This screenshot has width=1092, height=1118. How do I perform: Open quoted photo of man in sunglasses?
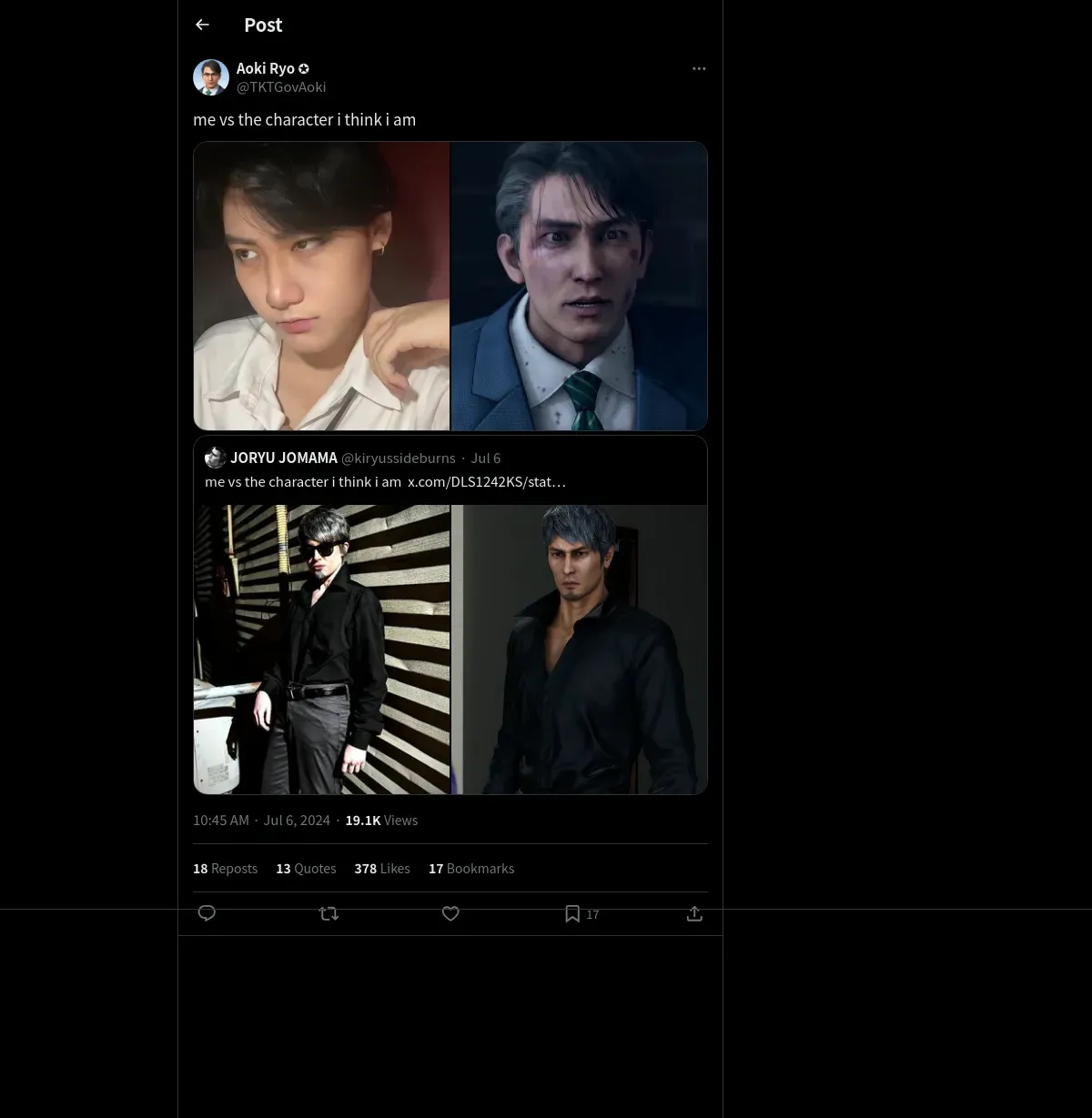coord(321,650)
